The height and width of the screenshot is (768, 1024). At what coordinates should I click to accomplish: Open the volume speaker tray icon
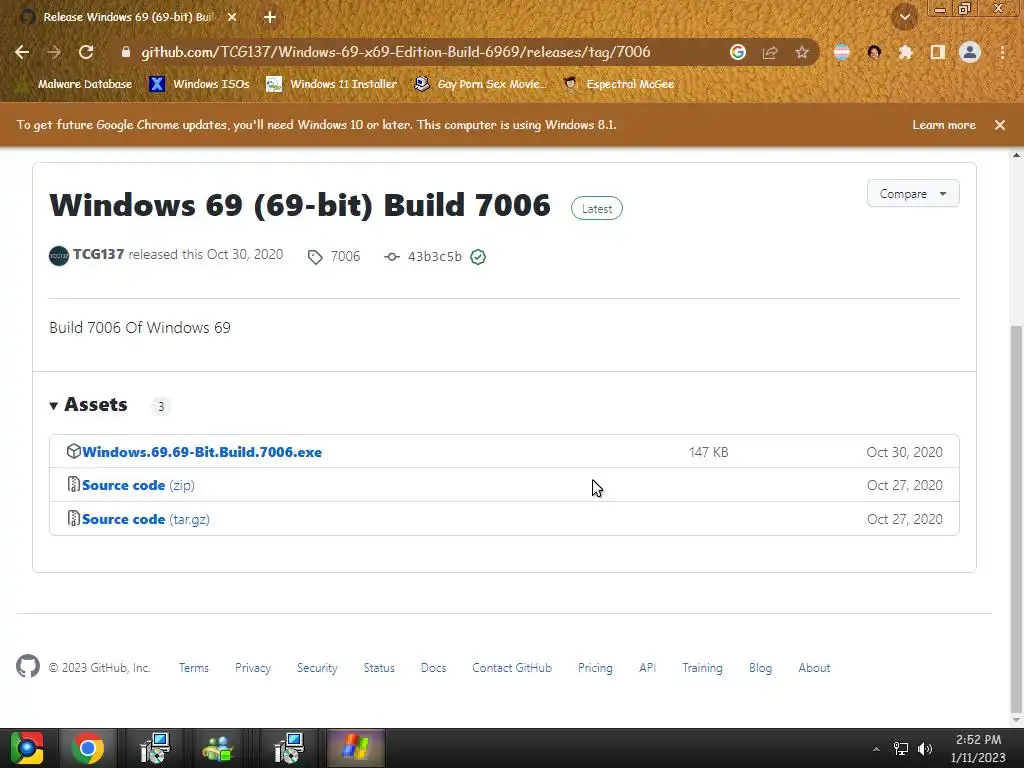[x=925, y=749]
